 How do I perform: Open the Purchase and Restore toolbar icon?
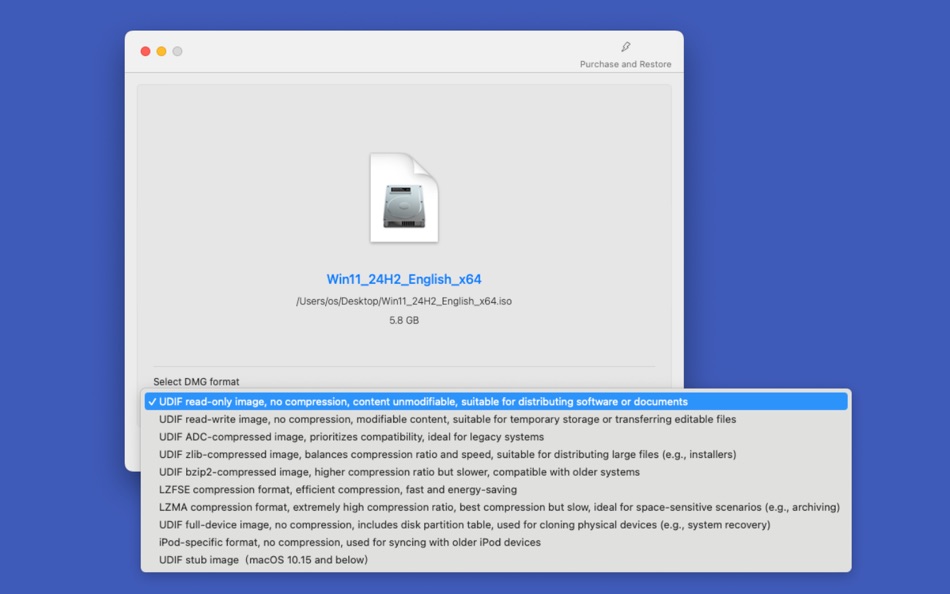tap(625, 47)
